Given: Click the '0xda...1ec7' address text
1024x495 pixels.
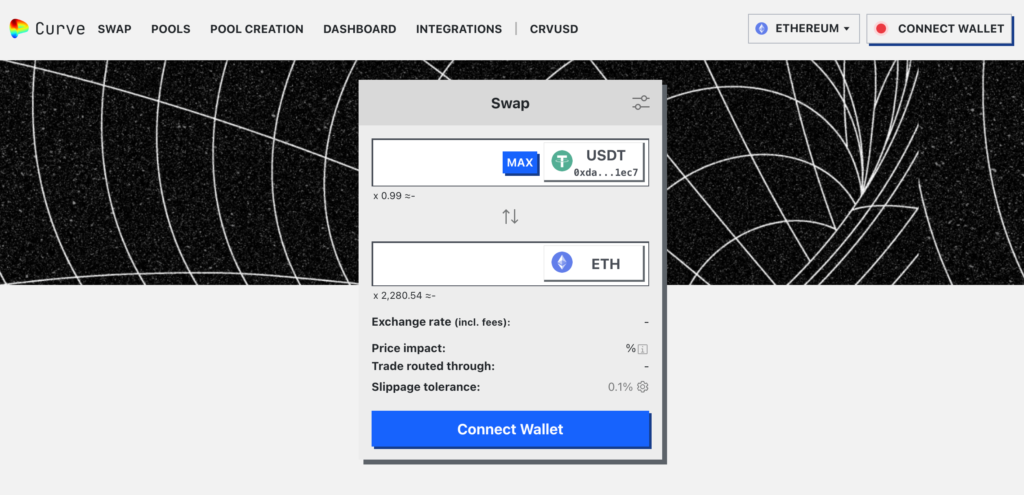Looking at the screenshot, I should [605, 174].
